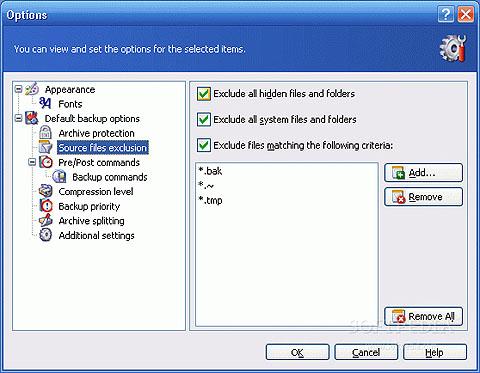The width and height of the screenshot is (480, 373).
Task: Click the Add... button
Action: coord(423,173)
